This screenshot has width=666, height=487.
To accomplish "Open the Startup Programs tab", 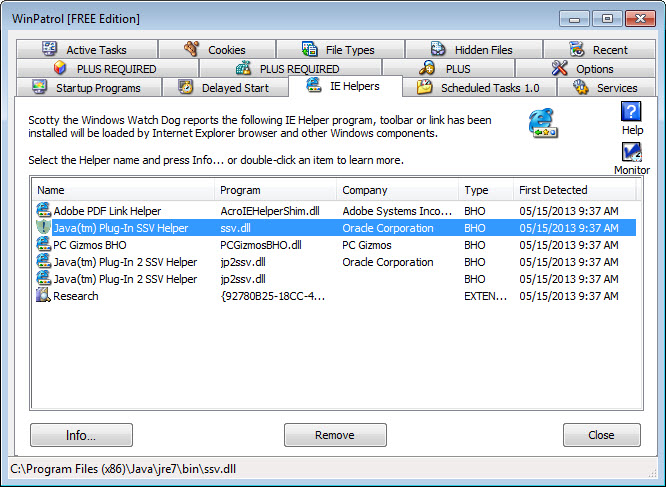I will [89, 87].
